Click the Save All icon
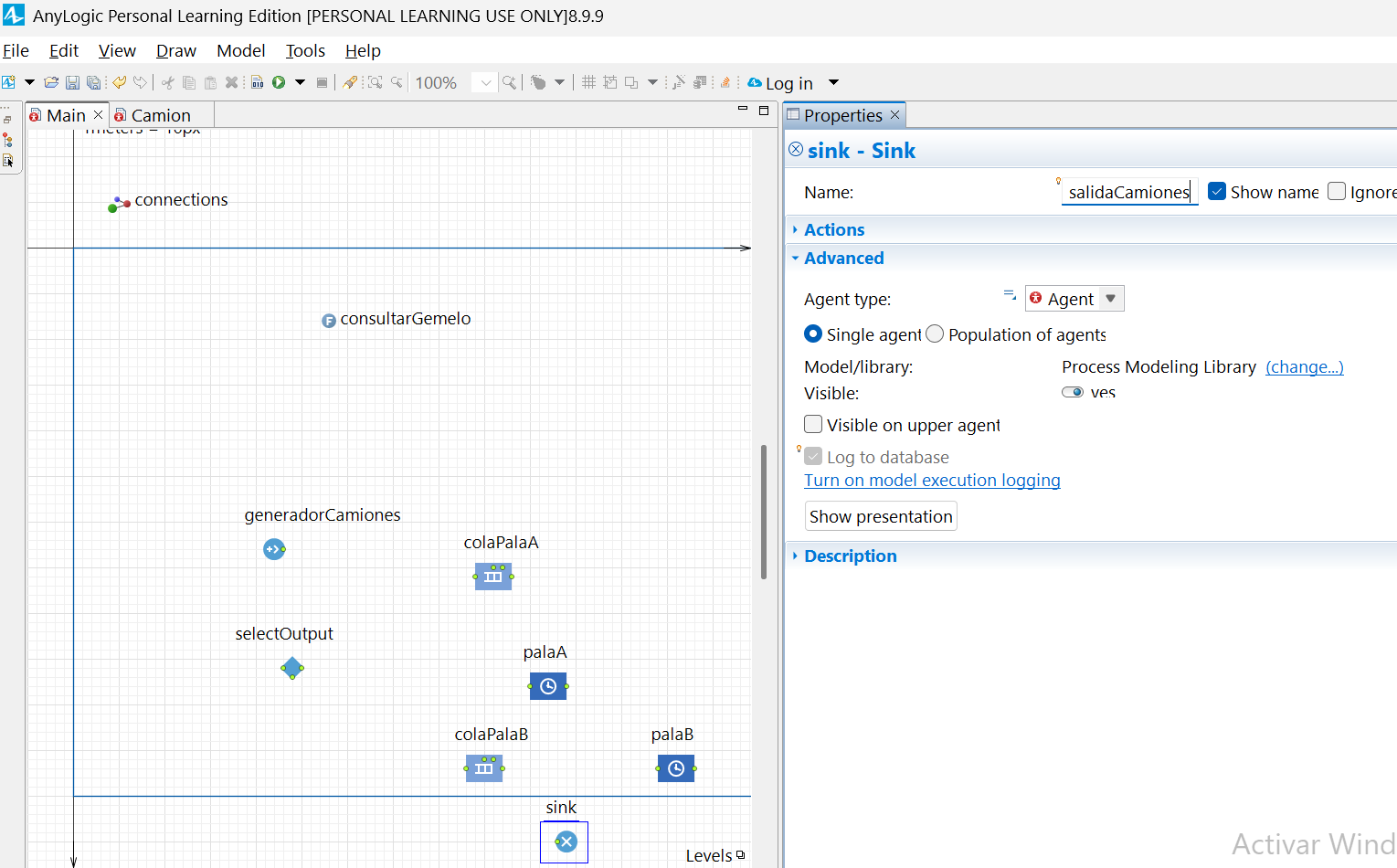 pos(93,82)
